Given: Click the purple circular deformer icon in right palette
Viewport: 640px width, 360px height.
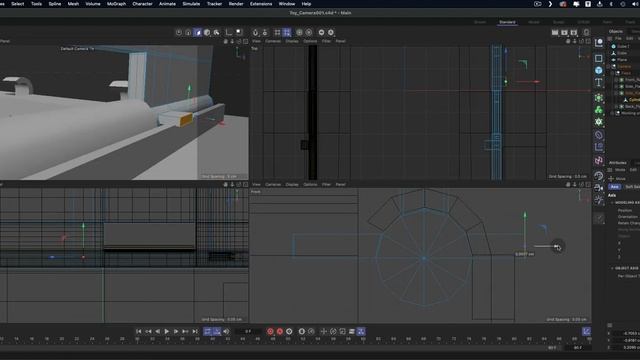Looking at the screenshot, I should pos(599,135).
